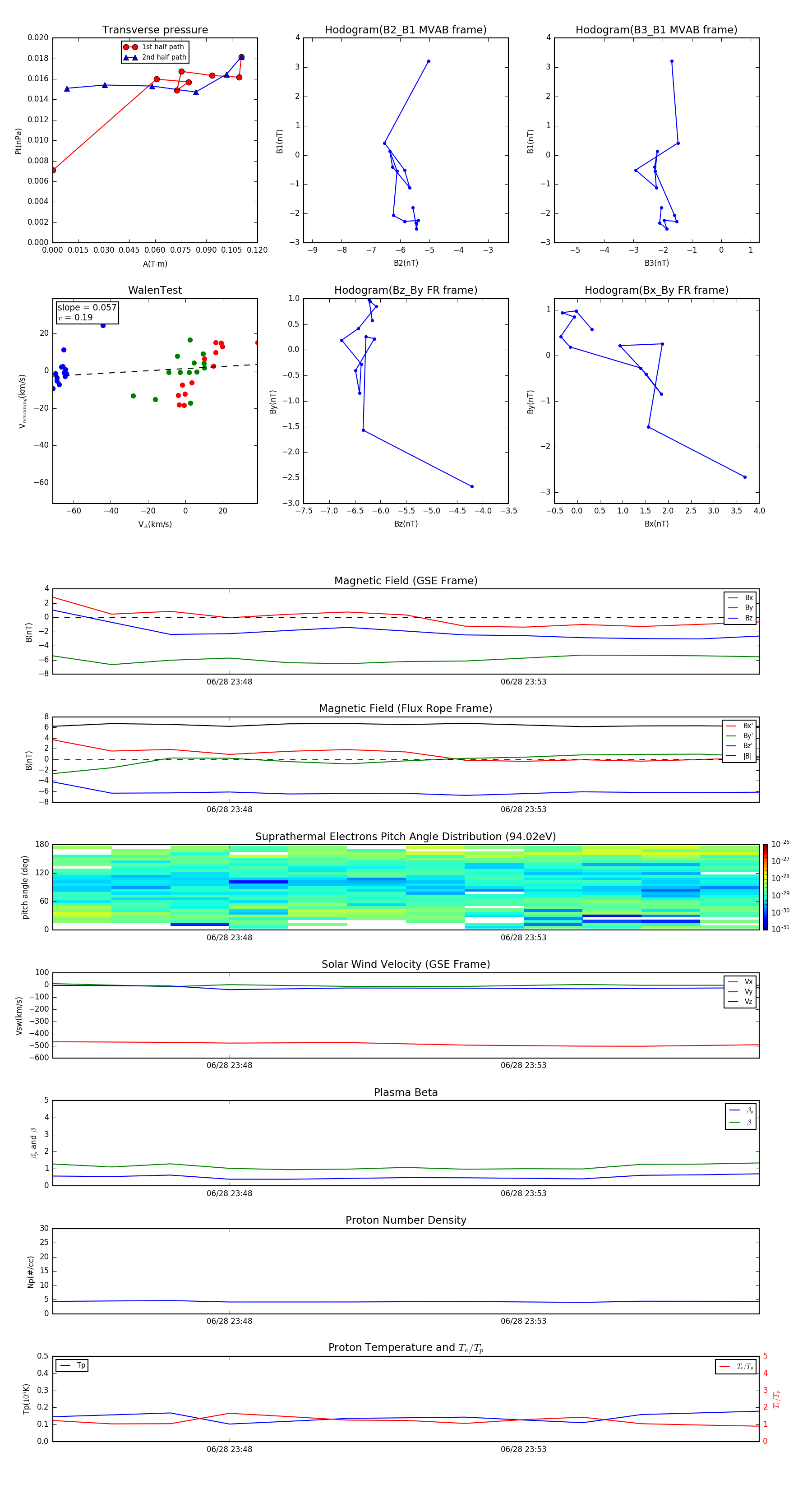Image resolution: width=812 pixels, height=1489 pixels.
Task: Click the Bz legend entry in GSE panel
Action: tap(740, 619)
